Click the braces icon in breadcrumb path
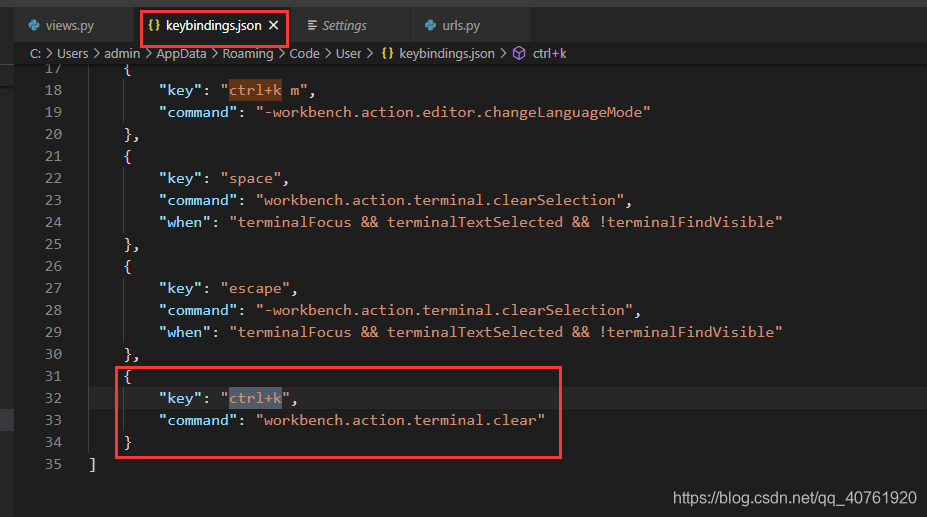Image resolution: width=927 pixels, height=517 pixels. 387,53
